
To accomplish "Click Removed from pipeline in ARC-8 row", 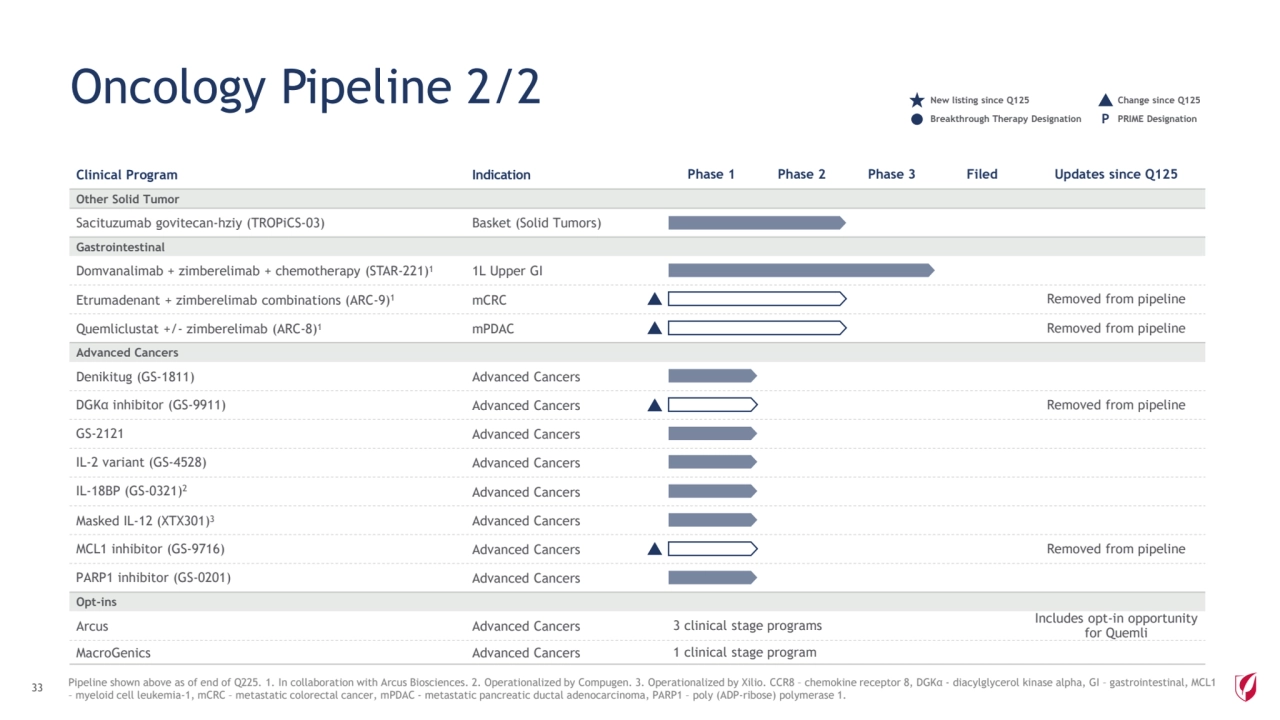I will point(1116,328).
